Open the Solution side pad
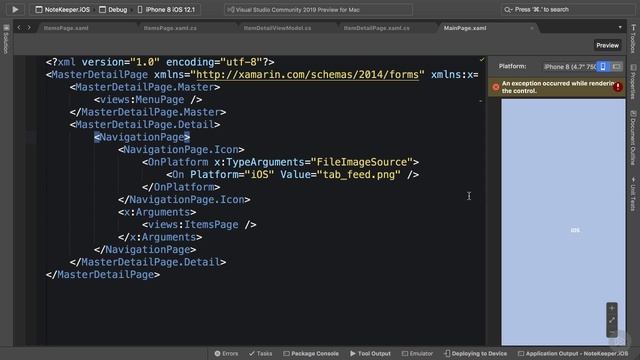 click(6, 40)
